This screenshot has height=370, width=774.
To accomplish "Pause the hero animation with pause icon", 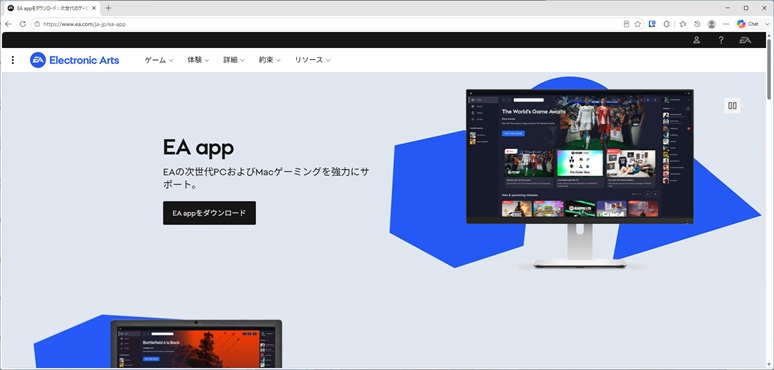I will [733, 106].
